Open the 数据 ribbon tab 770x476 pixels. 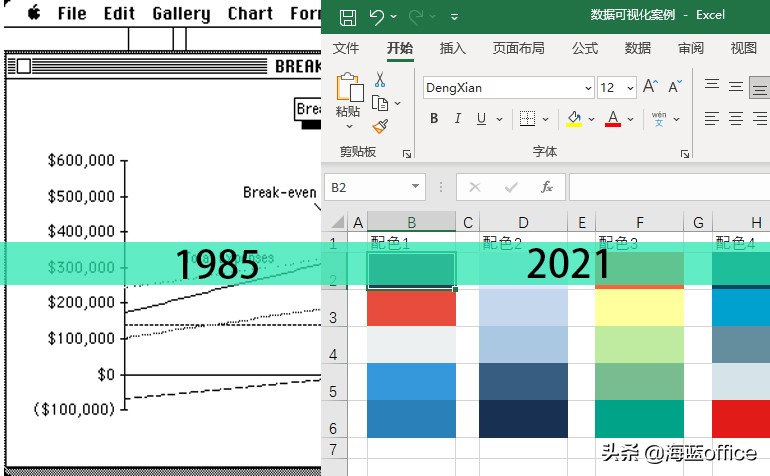tap(637, 48)
